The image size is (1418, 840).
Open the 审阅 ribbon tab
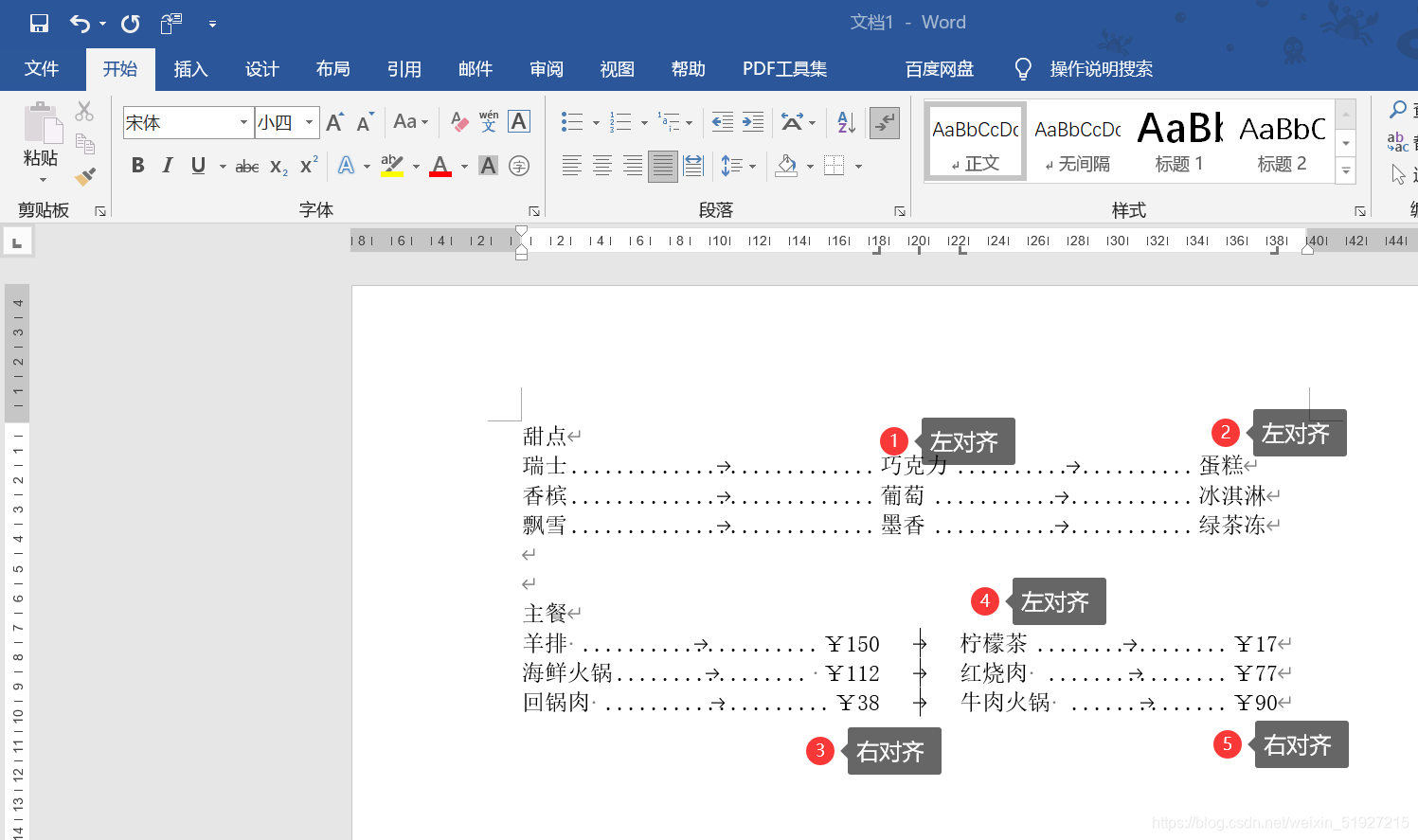coord(546,68)
